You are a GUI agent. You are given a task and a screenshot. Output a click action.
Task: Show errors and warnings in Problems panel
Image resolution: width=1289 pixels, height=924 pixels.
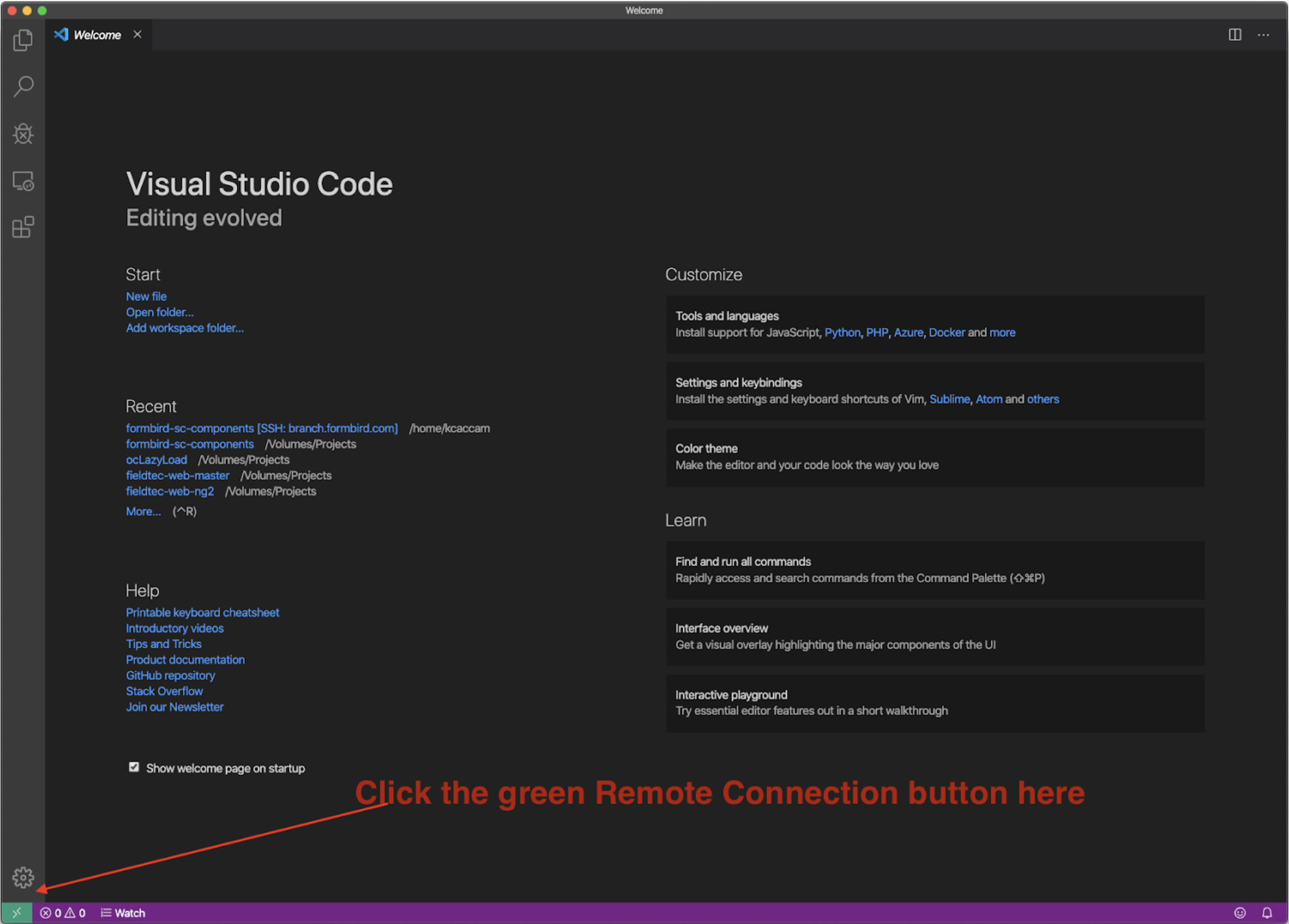coord(62,913)
